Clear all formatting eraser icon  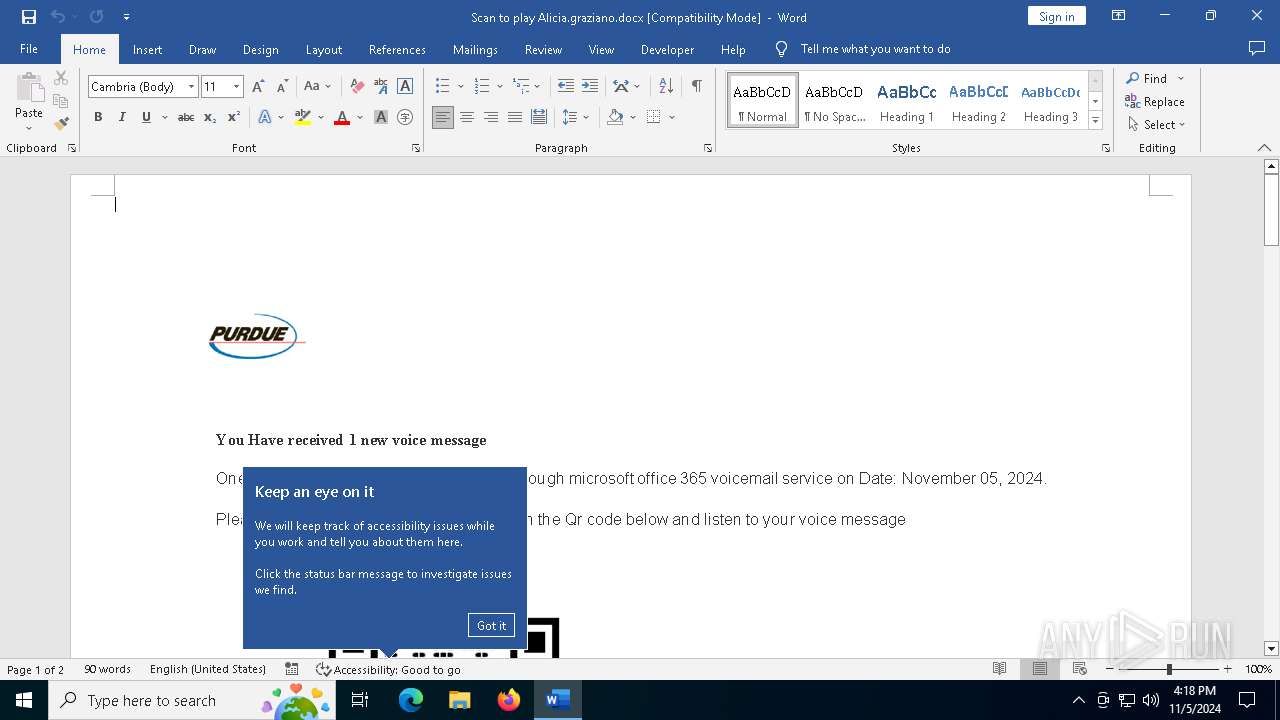(x=357, y=87)
